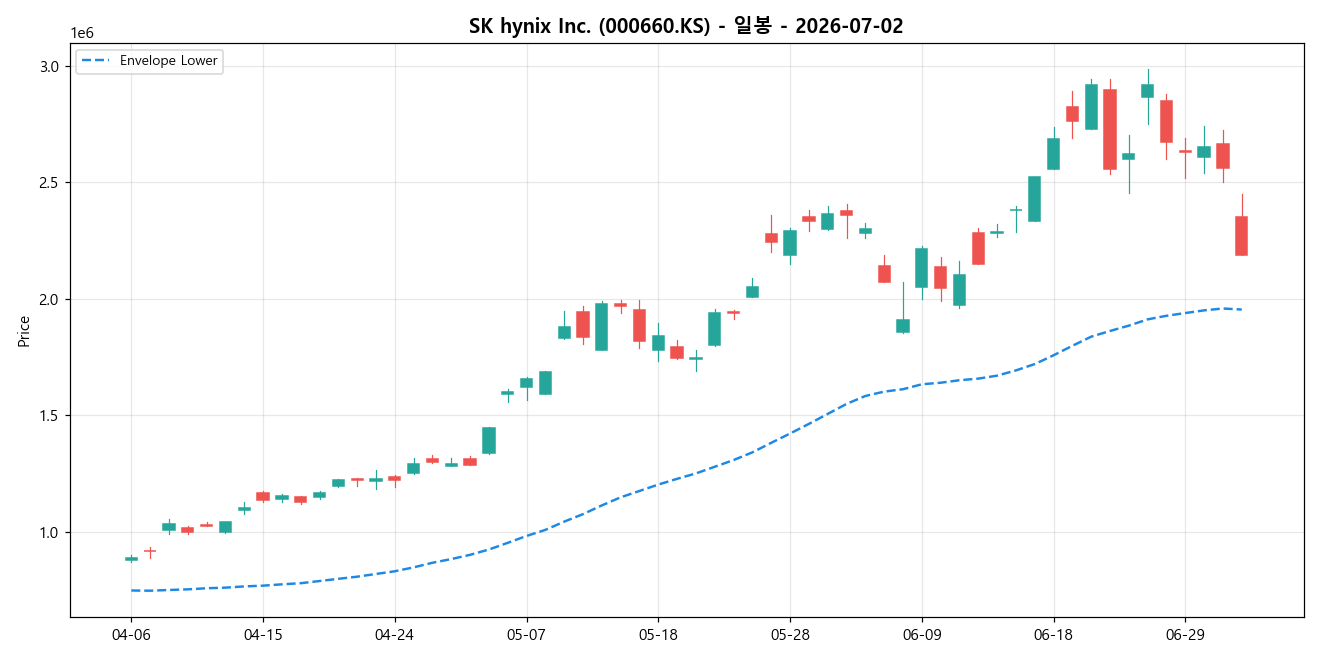Click the 04-15 date tick label
The image size is (1320, 660).
coord(263,634)
